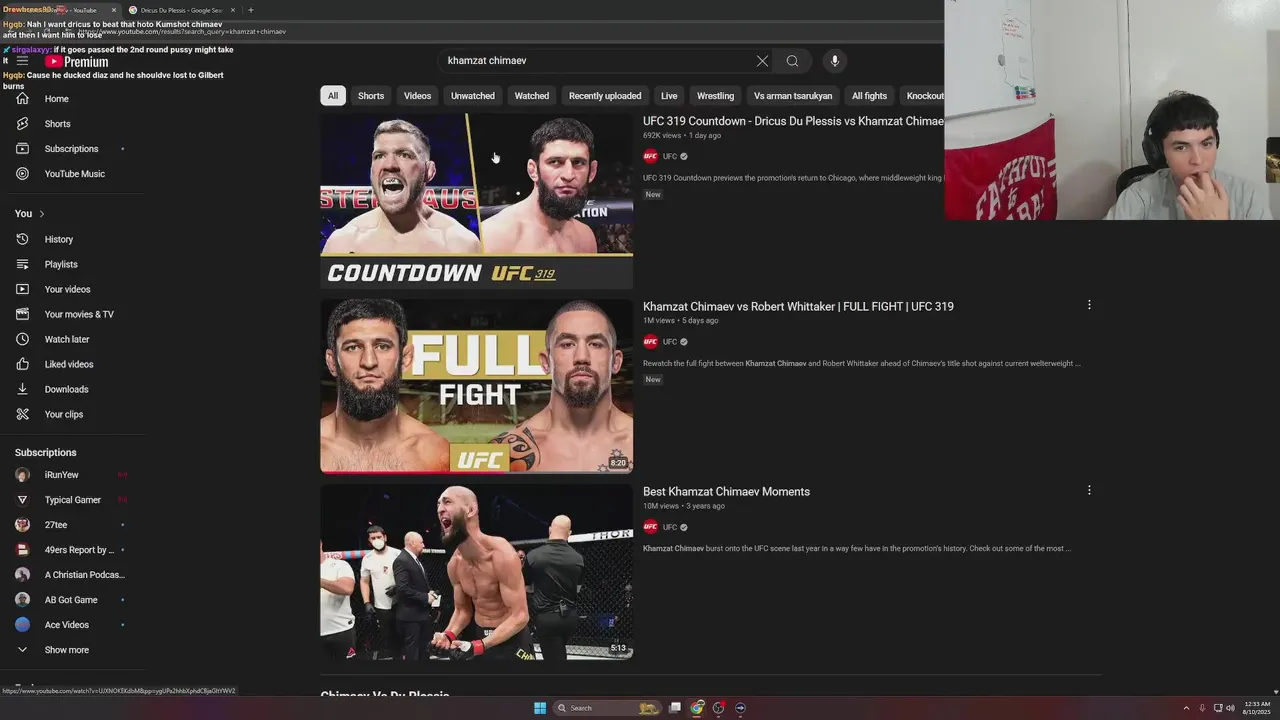Show hidden system tray icons
1280x720 pixels.
click(x=1186, y=708)
